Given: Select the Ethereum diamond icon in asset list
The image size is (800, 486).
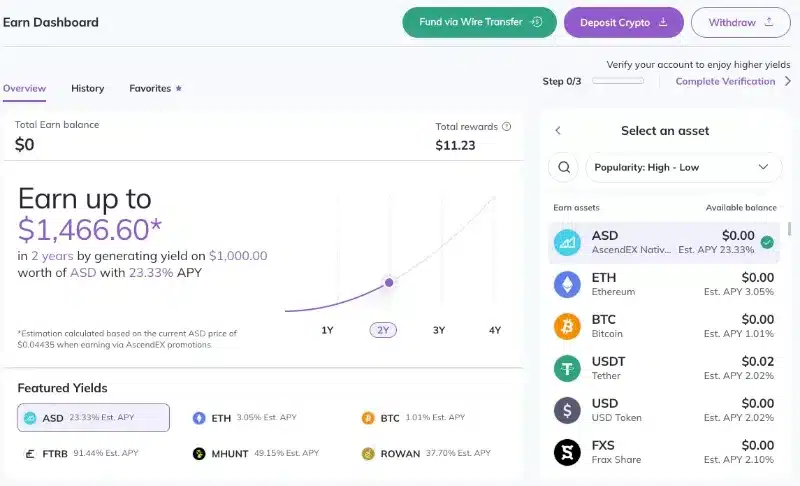Looking at the screenshot, I should [567, 284].
